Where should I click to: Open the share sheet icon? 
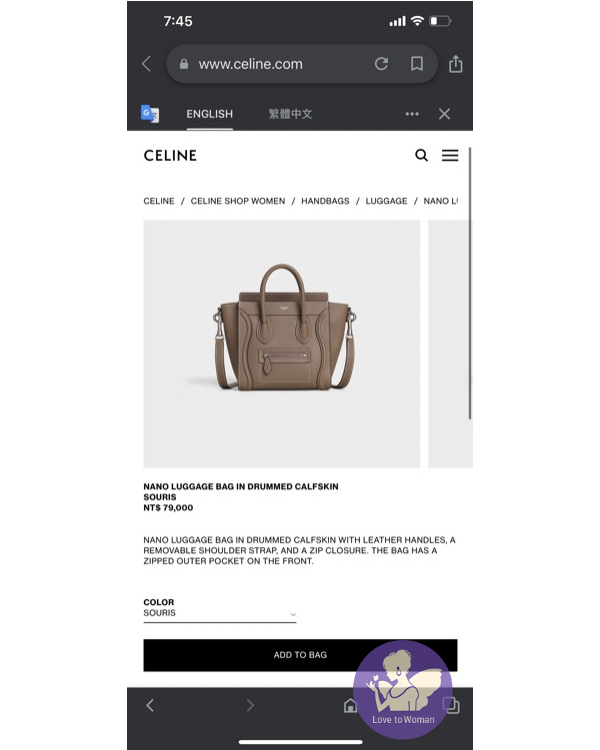(x=456, y=64)
